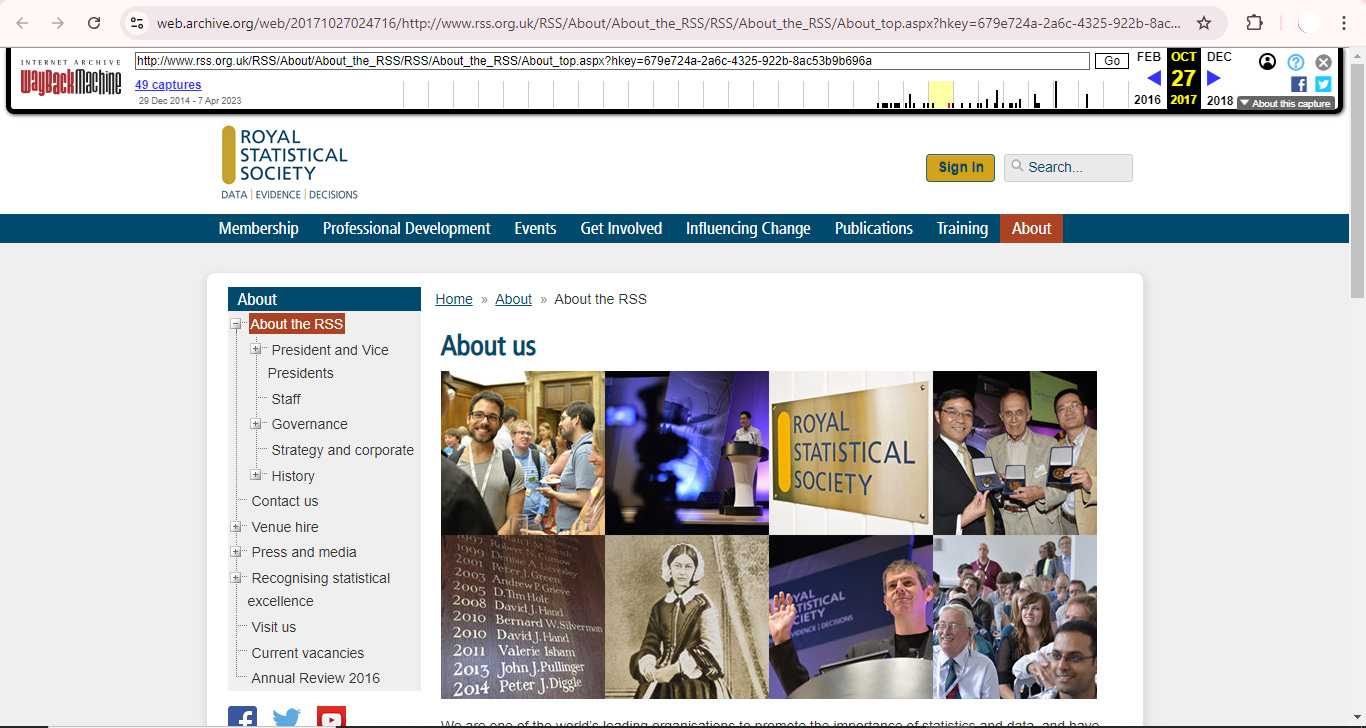This screenshot has height=728, width=1366.
Task: Select the highlighted About the RSS tree item
Action: (296, 324)
